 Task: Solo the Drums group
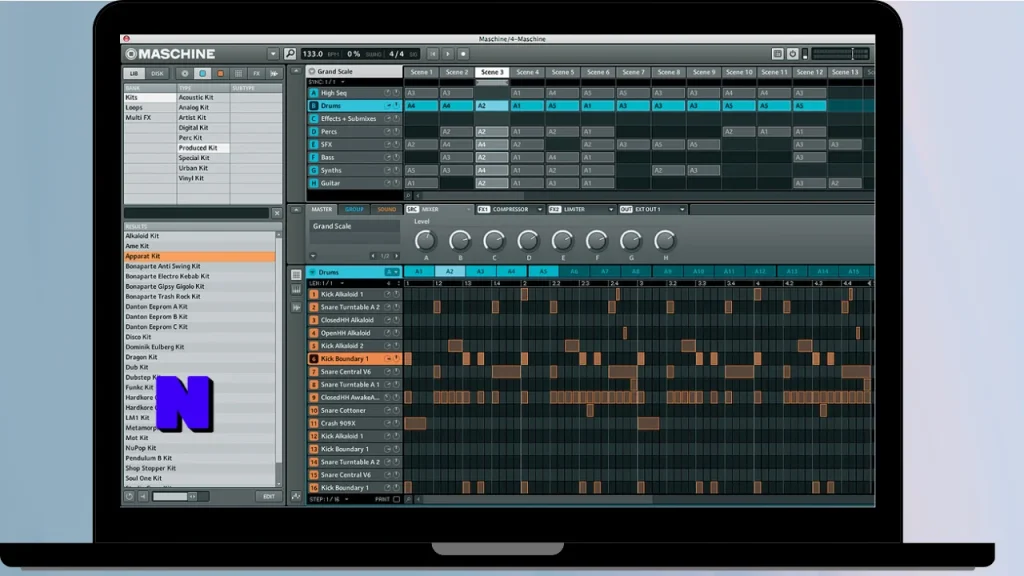388,106
